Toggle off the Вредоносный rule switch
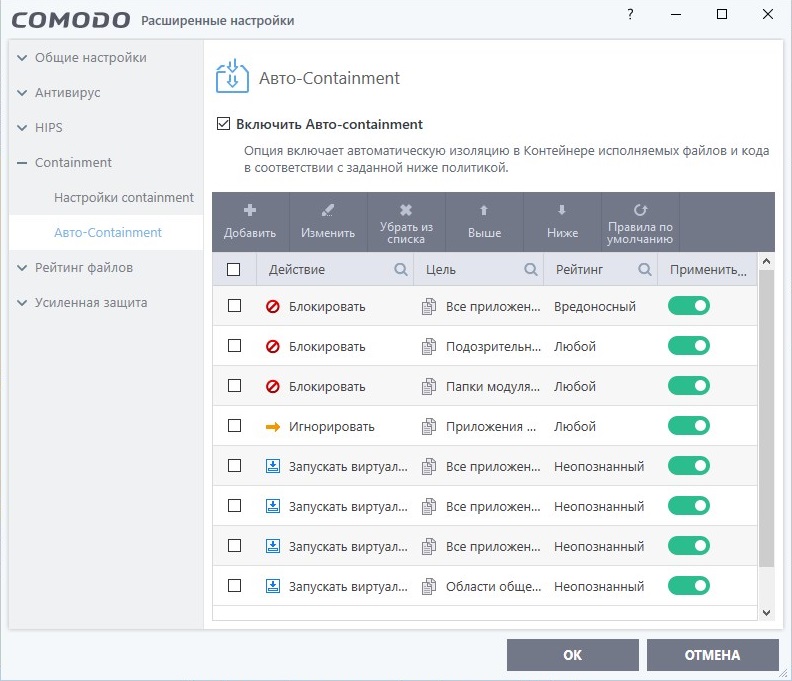 [688, 306]
